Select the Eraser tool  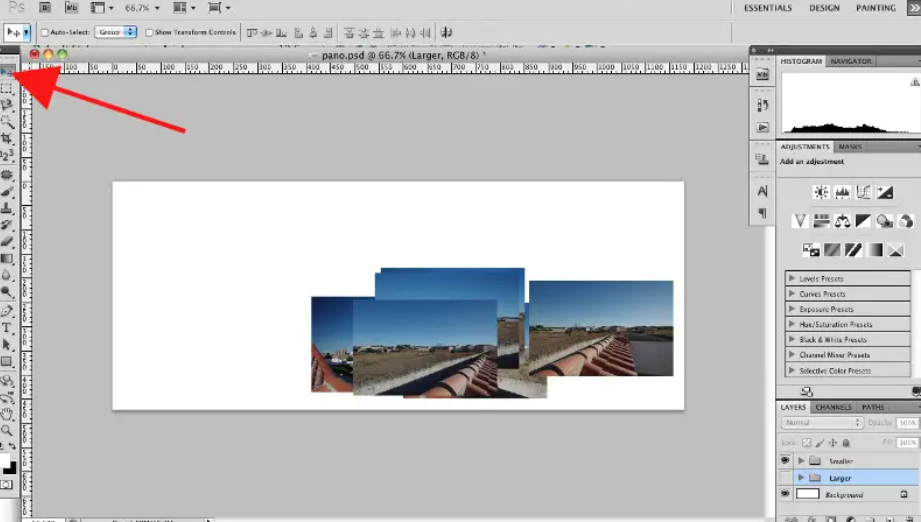point(6,241)
